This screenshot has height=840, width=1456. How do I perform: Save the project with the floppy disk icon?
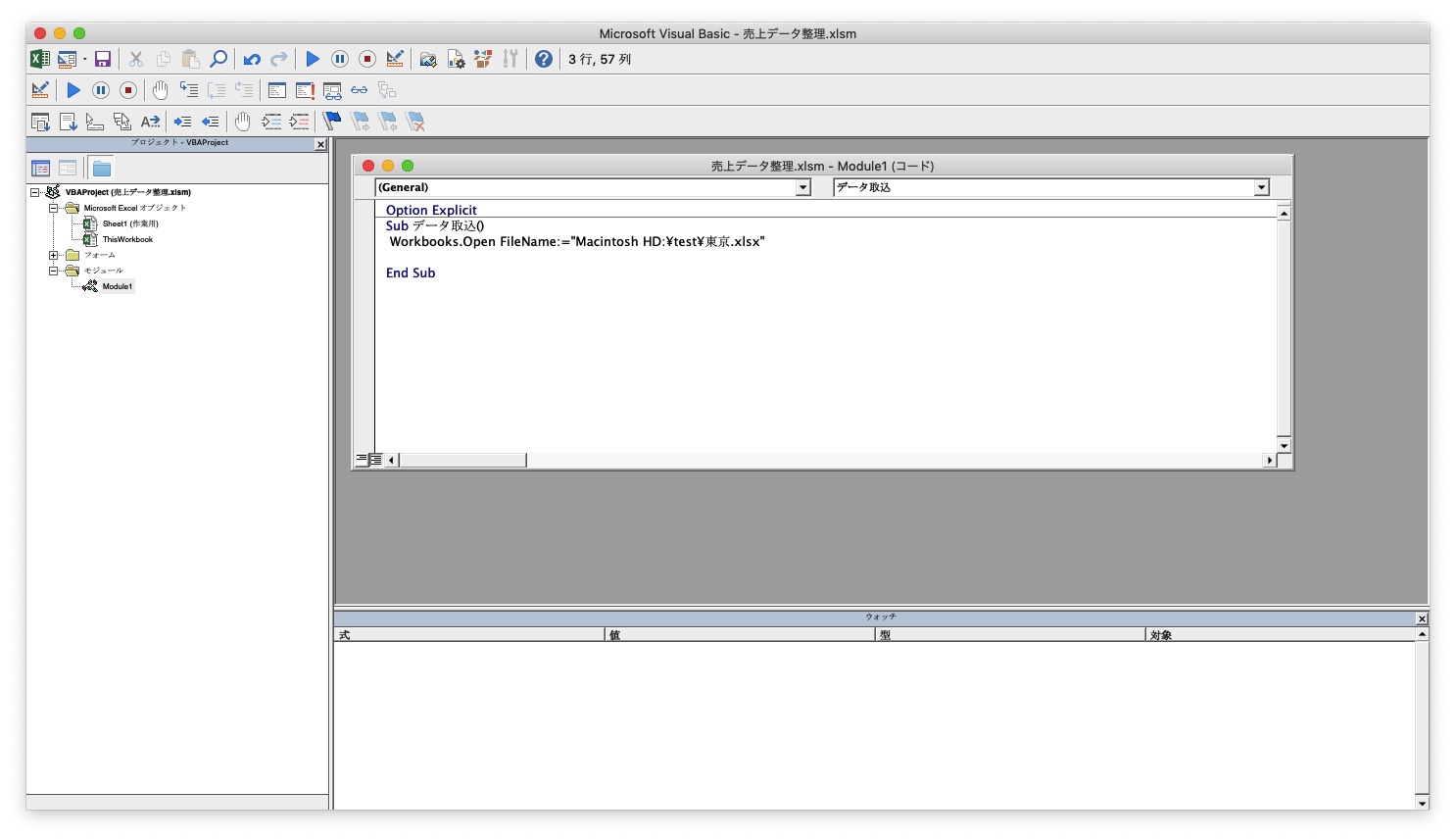click(102, 60)
